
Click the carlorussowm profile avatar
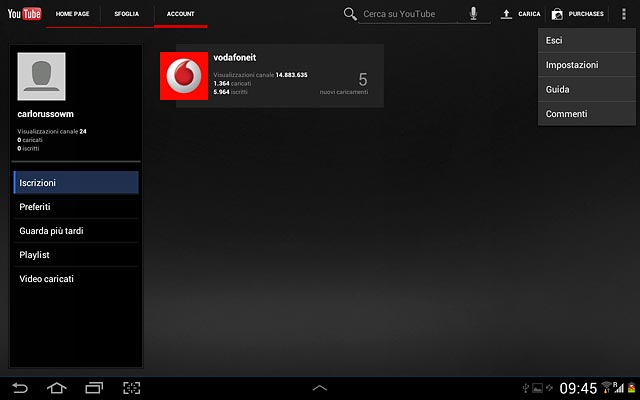click(41, 76)
